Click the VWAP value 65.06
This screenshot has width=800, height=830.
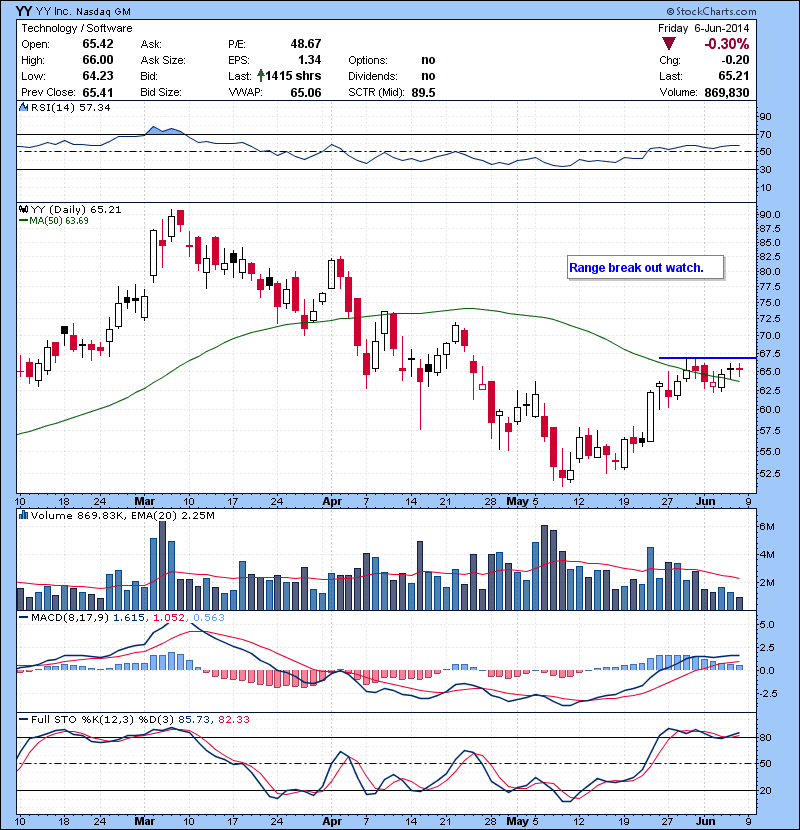pos(305,93)
